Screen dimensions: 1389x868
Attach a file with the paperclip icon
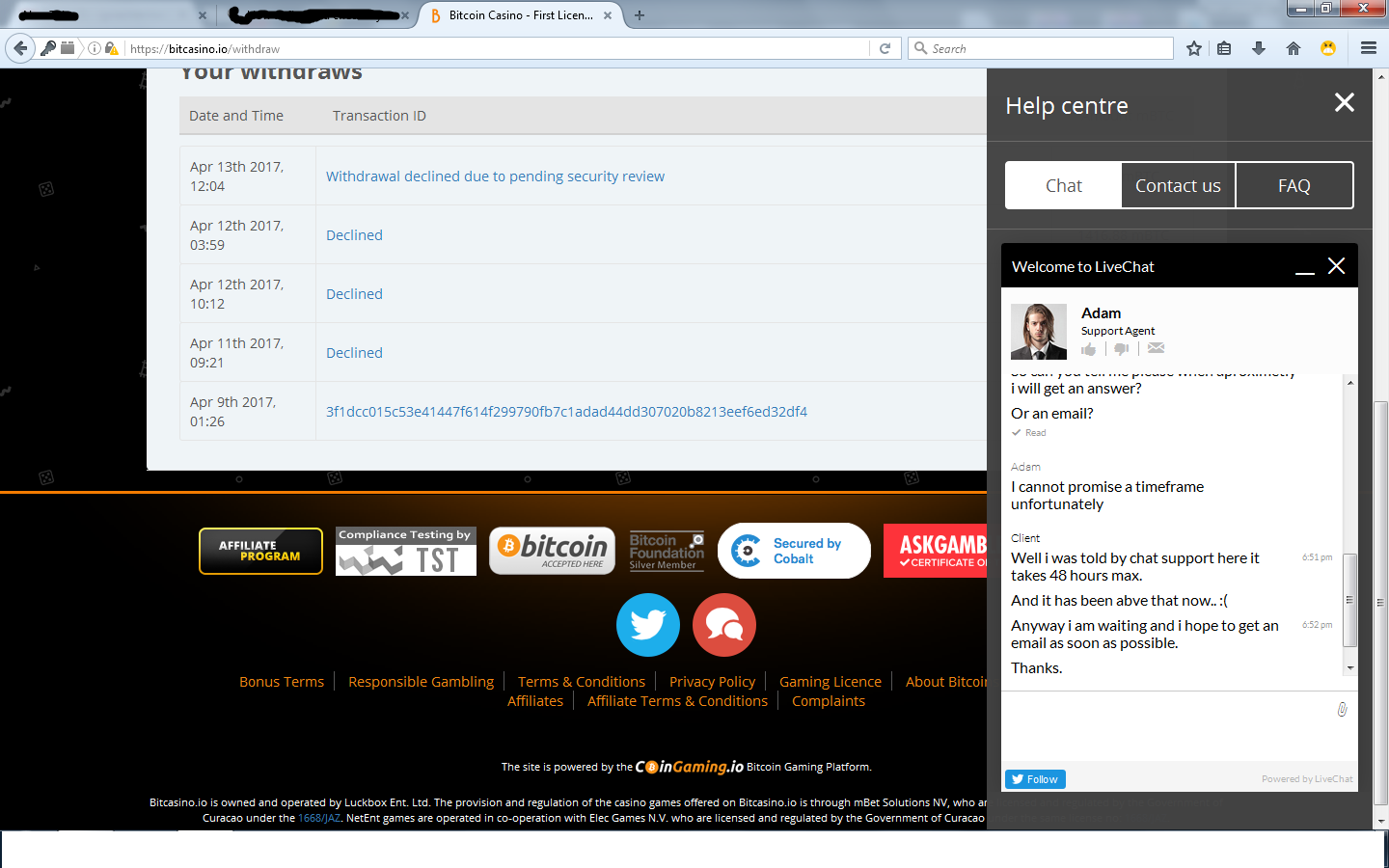(x=1342, y=710)
